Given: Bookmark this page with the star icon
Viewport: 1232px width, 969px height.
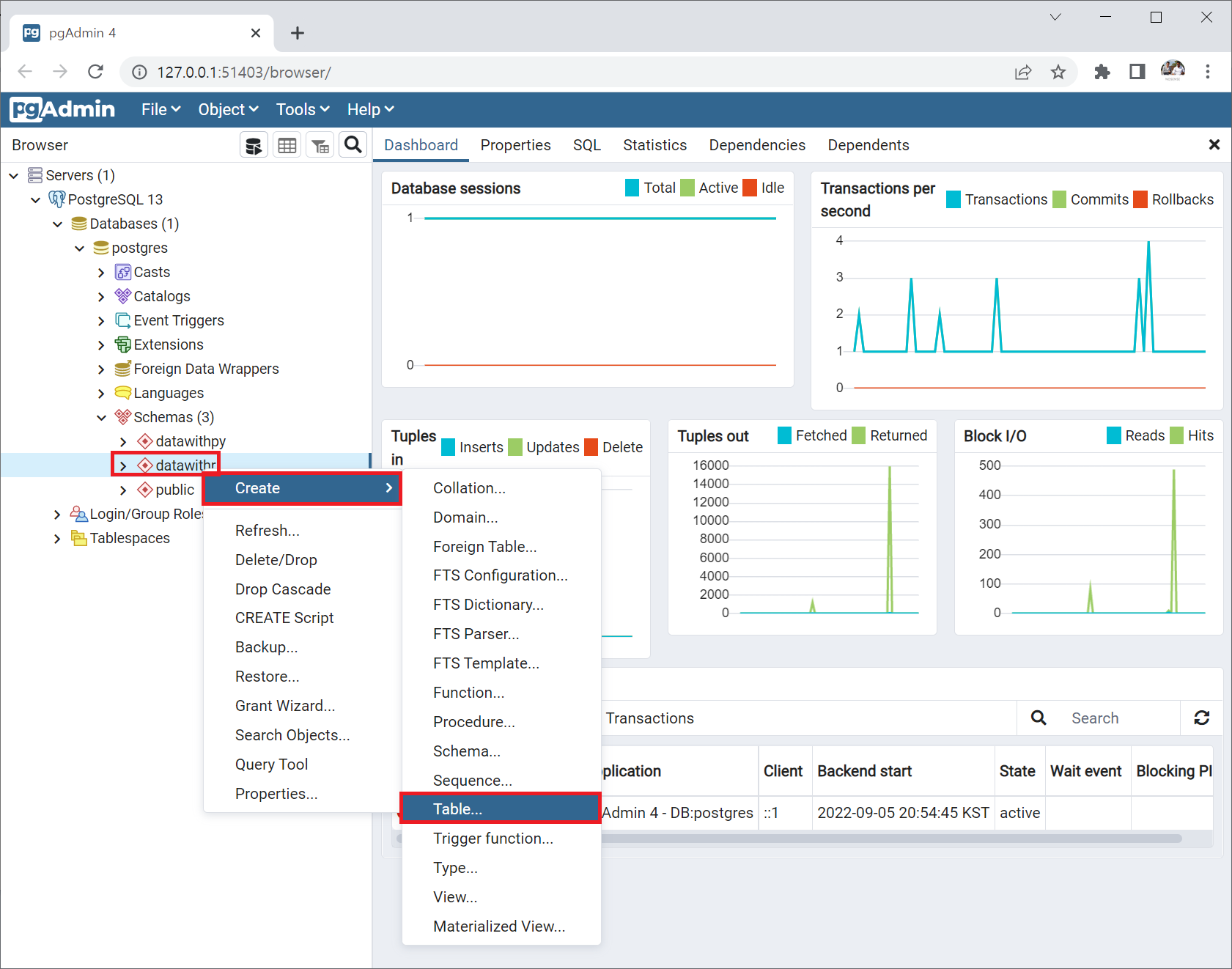Looking at the screenshot, I should (x=1058, y=72).
